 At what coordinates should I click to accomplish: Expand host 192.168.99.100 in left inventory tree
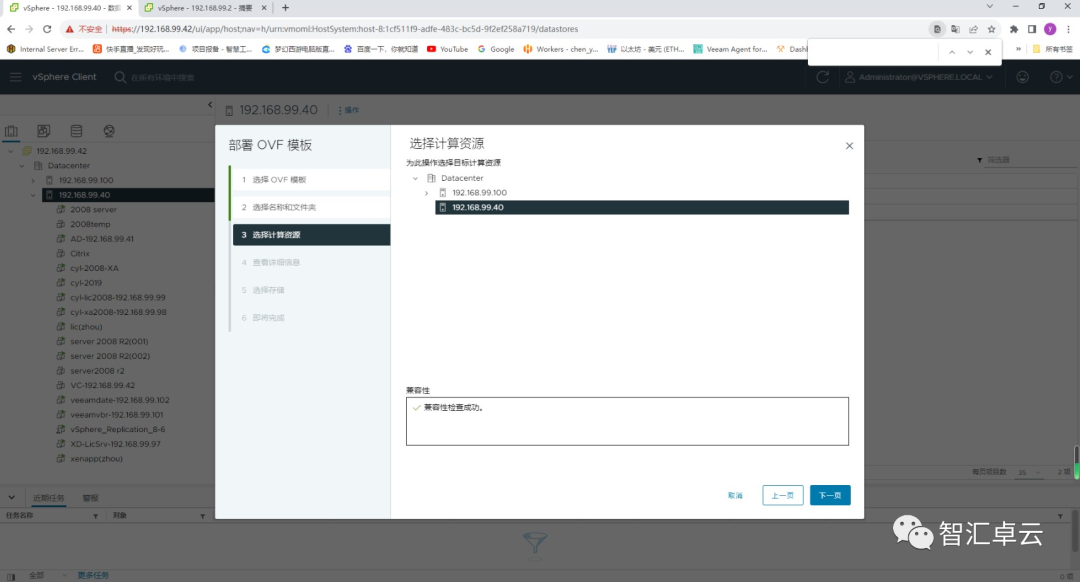click(x=33, y=180)
